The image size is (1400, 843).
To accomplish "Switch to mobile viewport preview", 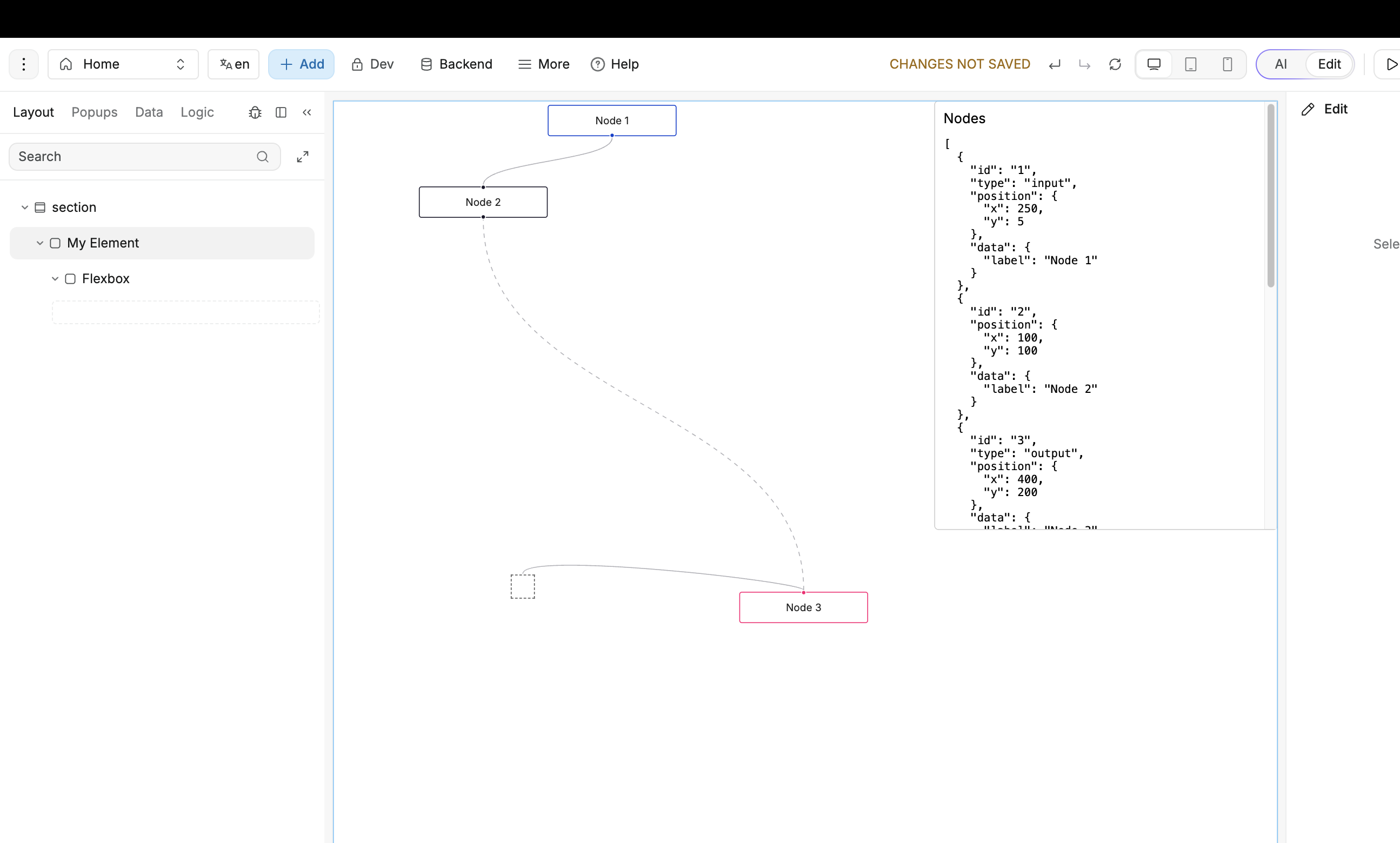I will (x=1227, y=64).
